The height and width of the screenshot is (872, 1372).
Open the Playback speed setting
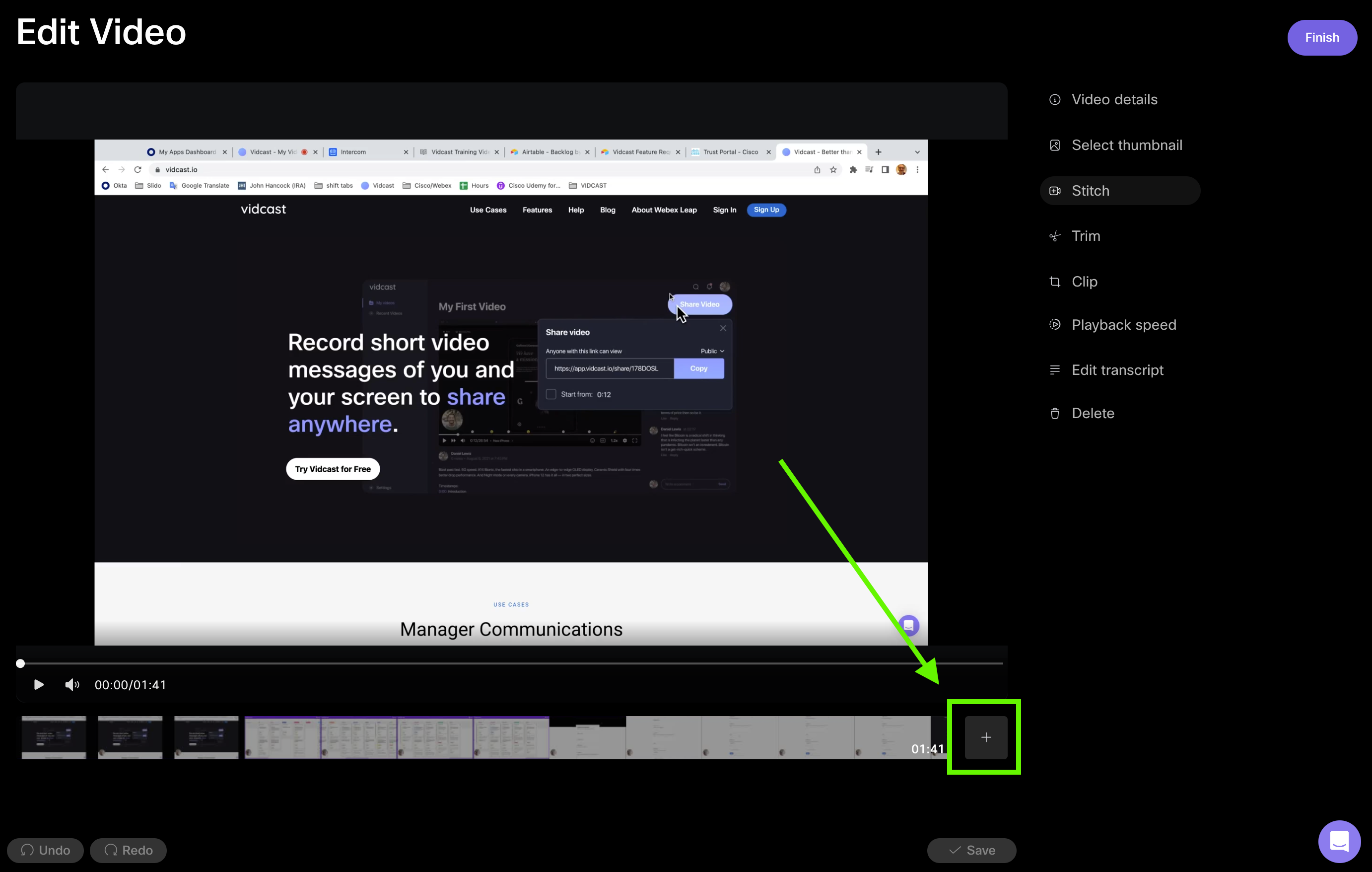(1112, 325)
